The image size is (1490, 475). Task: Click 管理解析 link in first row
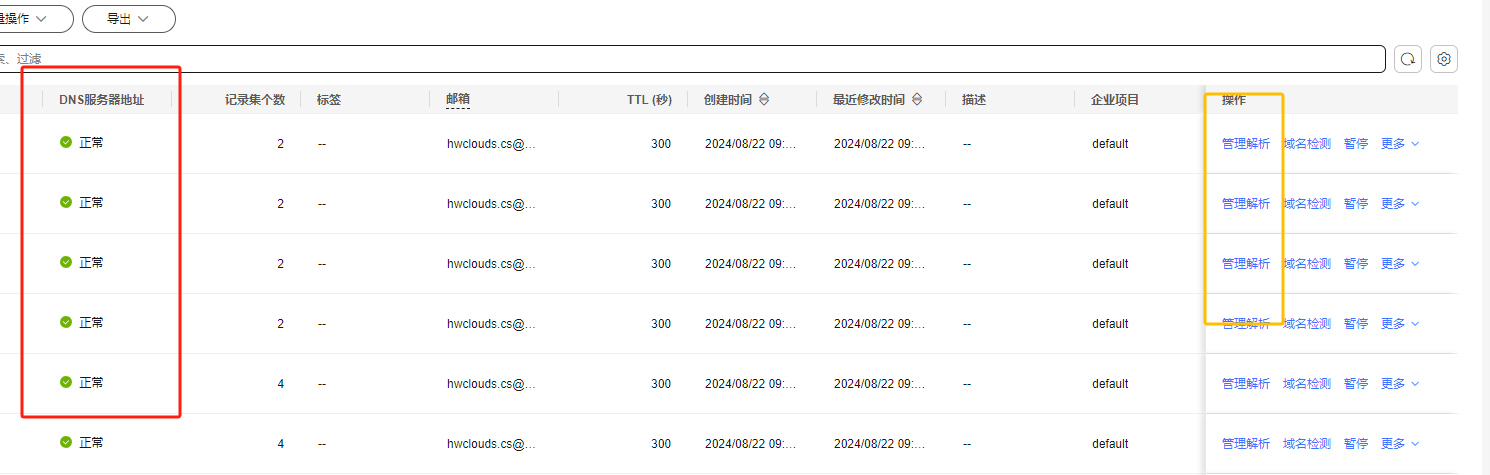click(1246, 144)
